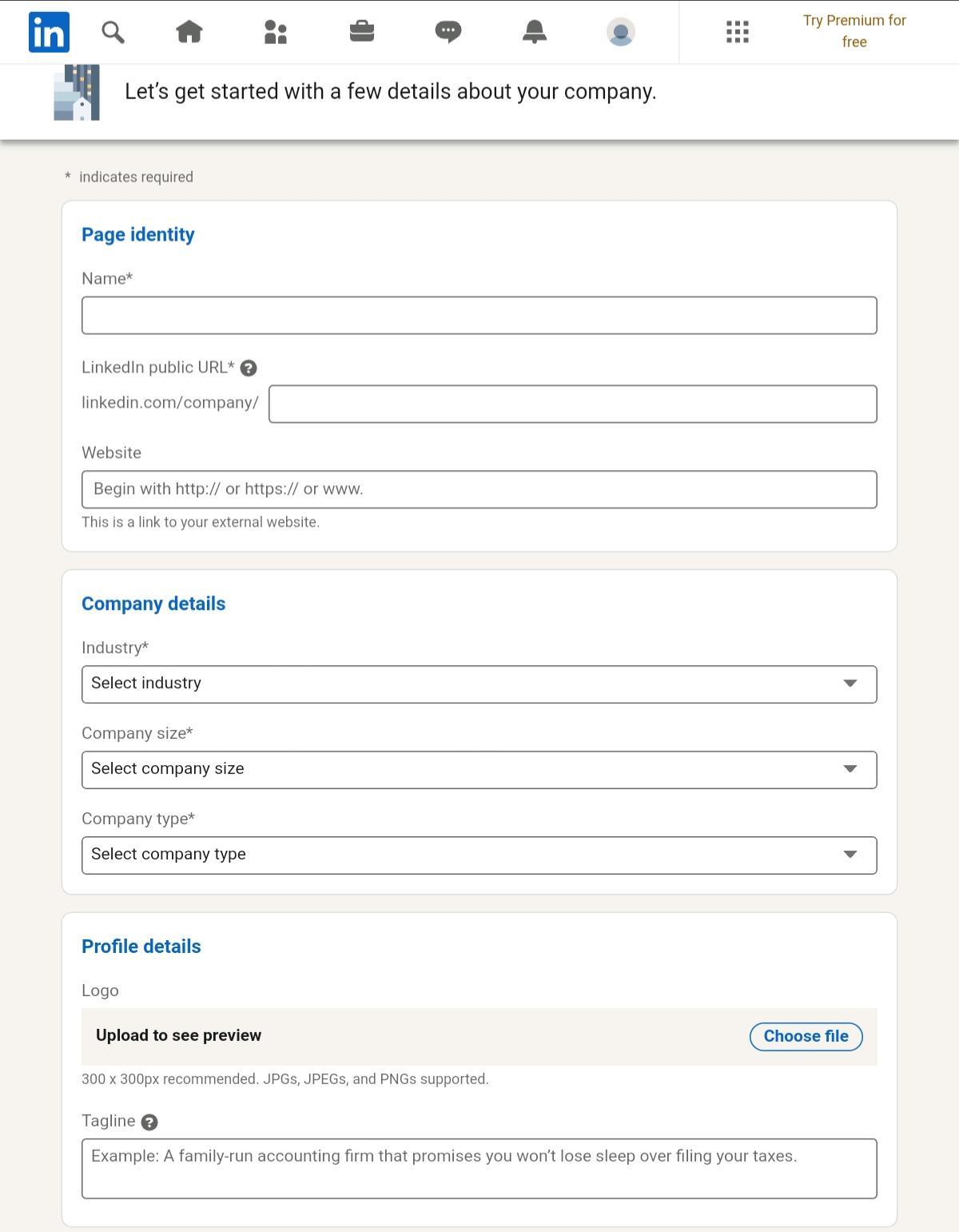The image size is (959, 1232).
Task: Open the Select company type dropdown
Action: tap(479, 855)
